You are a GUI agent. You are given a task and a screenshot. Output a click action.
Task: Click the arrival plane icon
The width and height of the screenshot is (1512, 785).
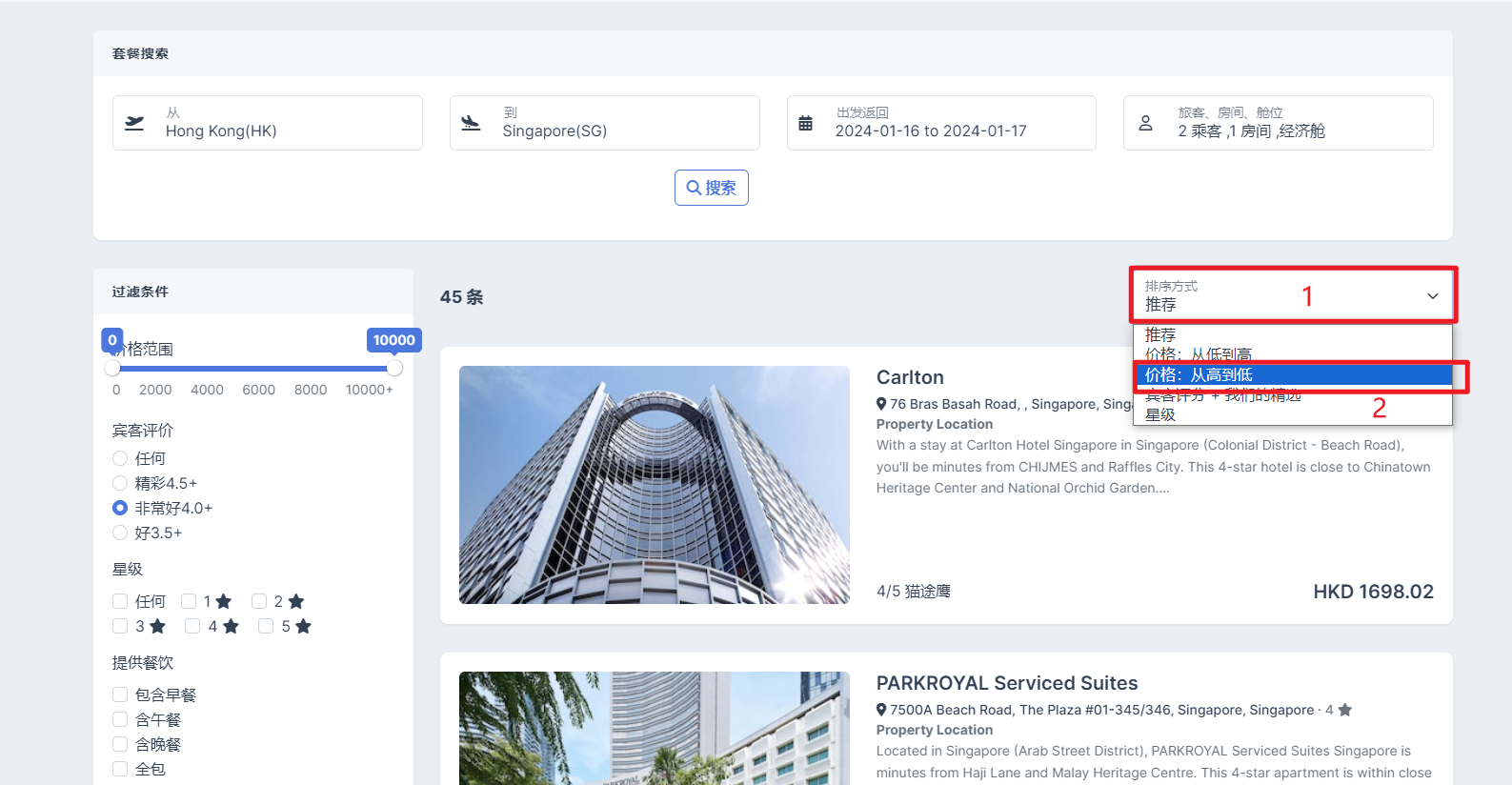471,123
